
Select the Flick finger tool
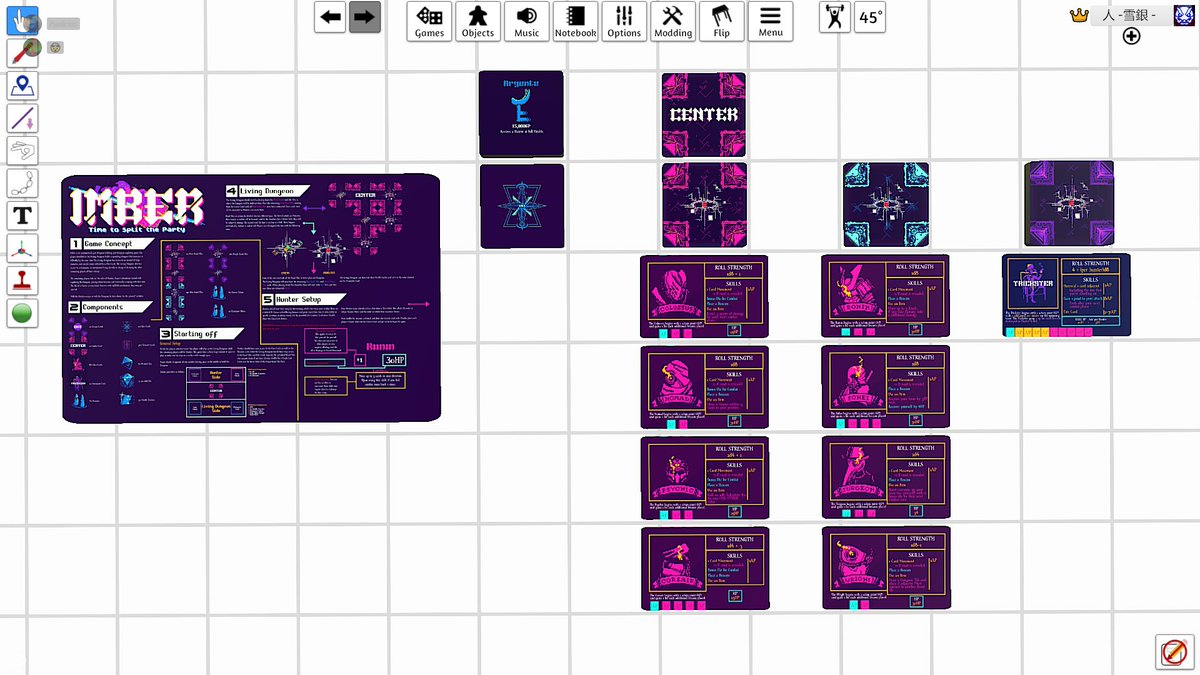click(23, 150)
